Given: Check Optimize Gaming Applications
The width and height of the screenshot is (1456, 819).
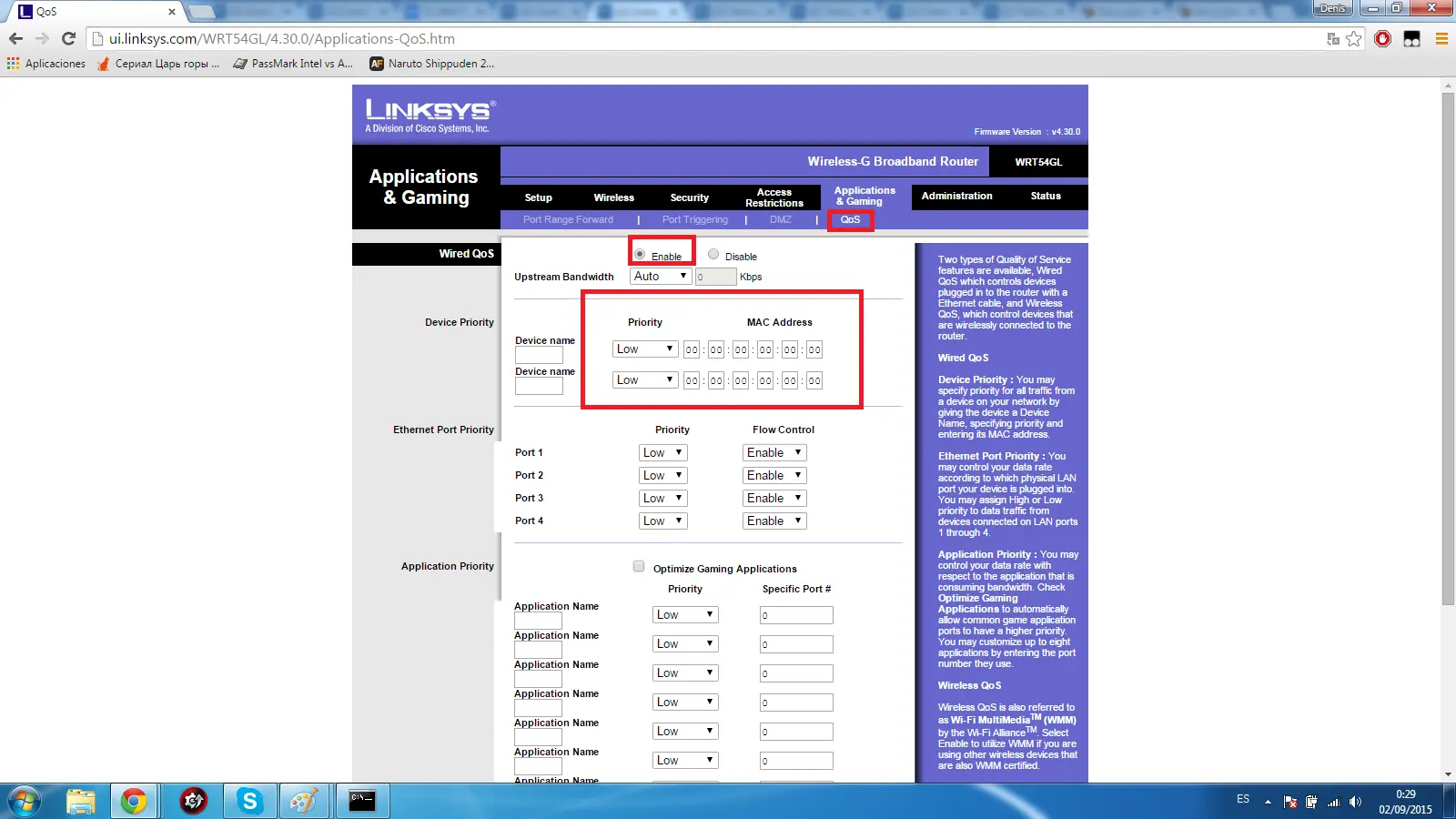Looking at the screenshot, I should pyautogui.click(x=639, y=566).
